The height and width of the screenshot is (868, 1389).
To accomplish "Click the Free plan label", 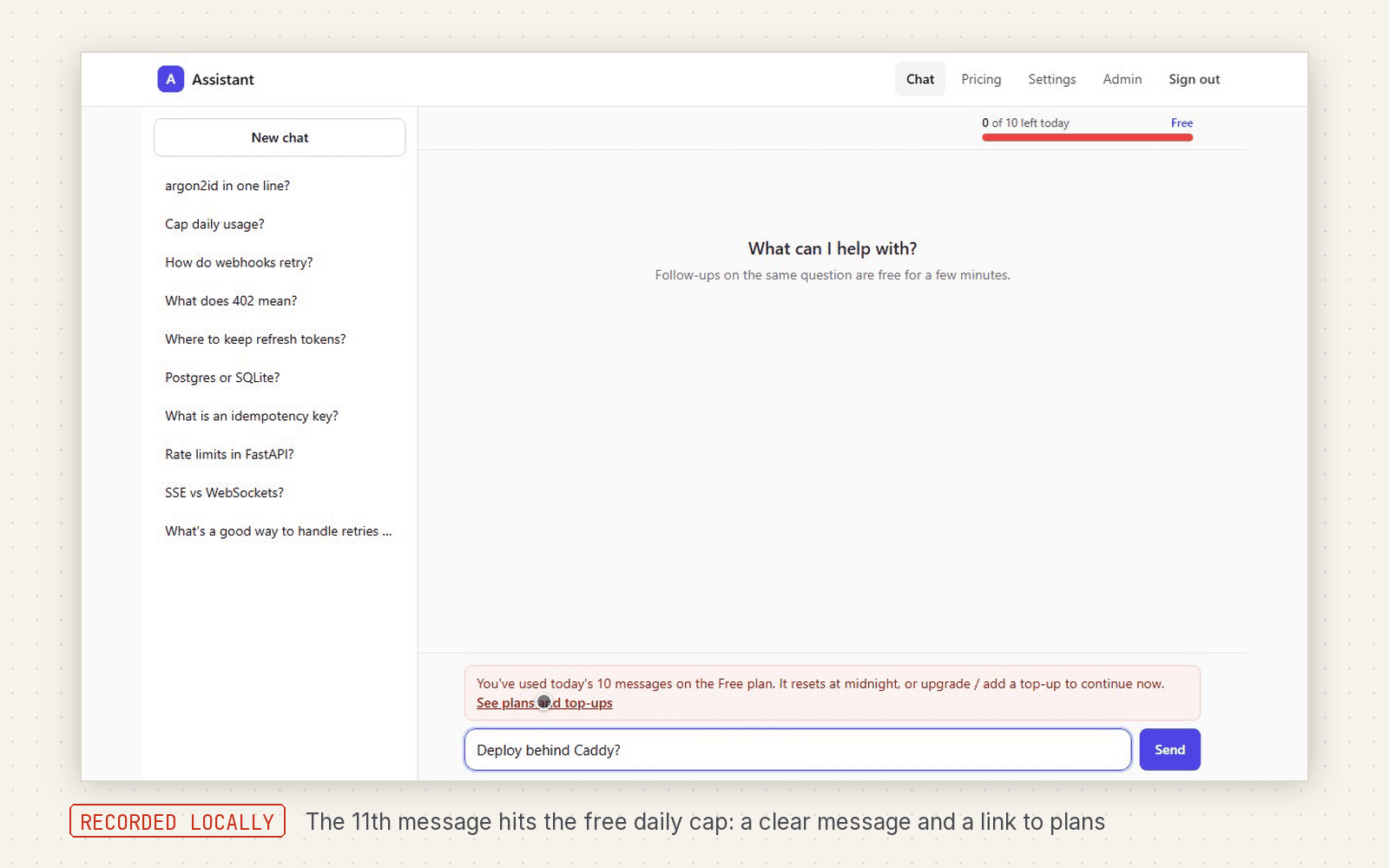I will click(x=1182, y=122).
